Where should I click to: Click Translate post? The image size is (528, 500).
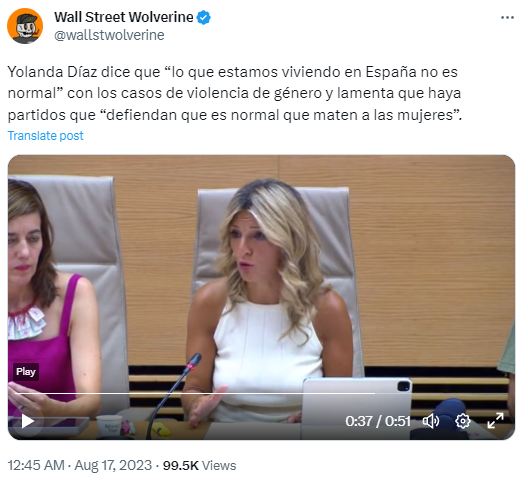point(45,136)
